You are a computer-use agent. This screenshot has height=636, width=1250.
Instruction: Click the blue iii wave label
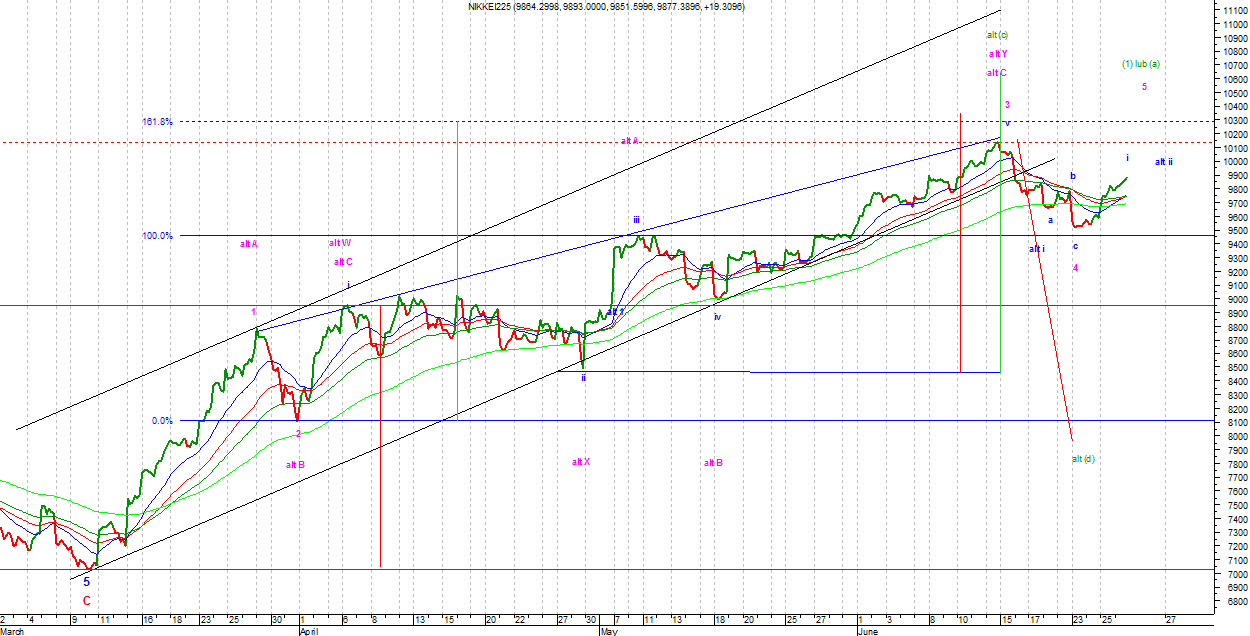coord(635,220)
